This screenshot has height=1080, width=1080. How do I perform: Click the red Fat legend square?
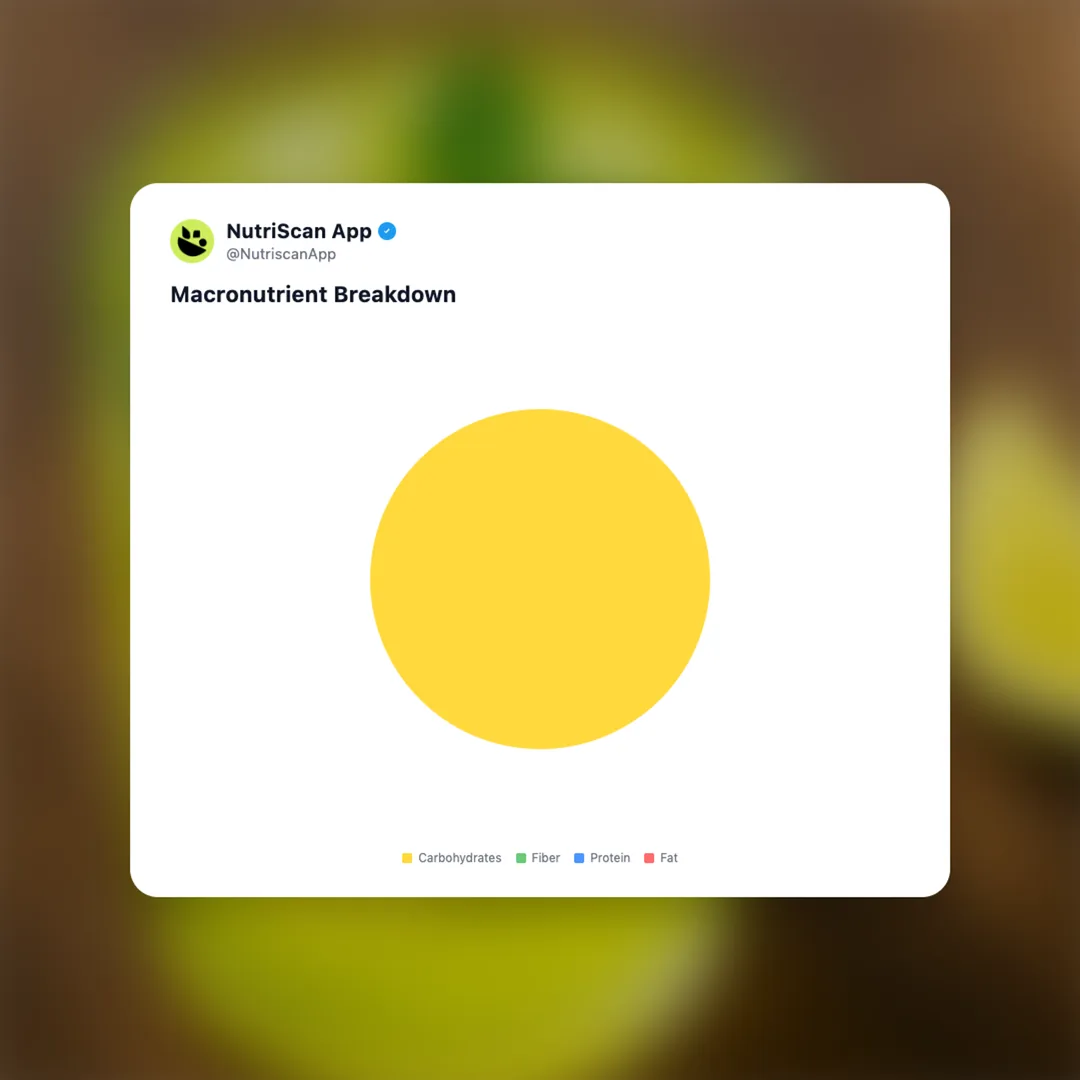[649, 858]
